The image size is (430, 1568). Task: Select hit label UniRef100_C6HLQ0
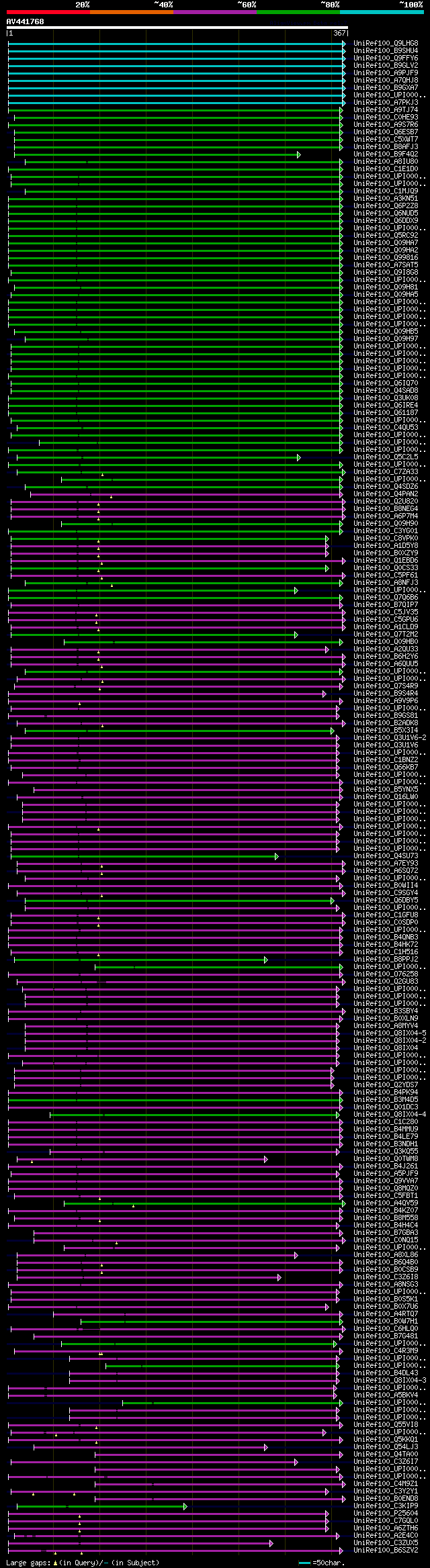pyautogui.click(x=386, y=1329)
